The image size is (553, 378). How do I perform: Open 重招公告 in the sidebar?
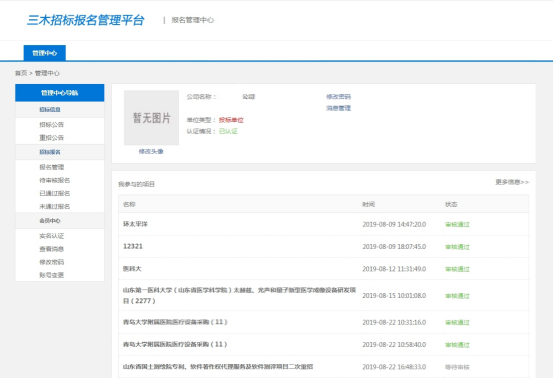pos(51,138)
